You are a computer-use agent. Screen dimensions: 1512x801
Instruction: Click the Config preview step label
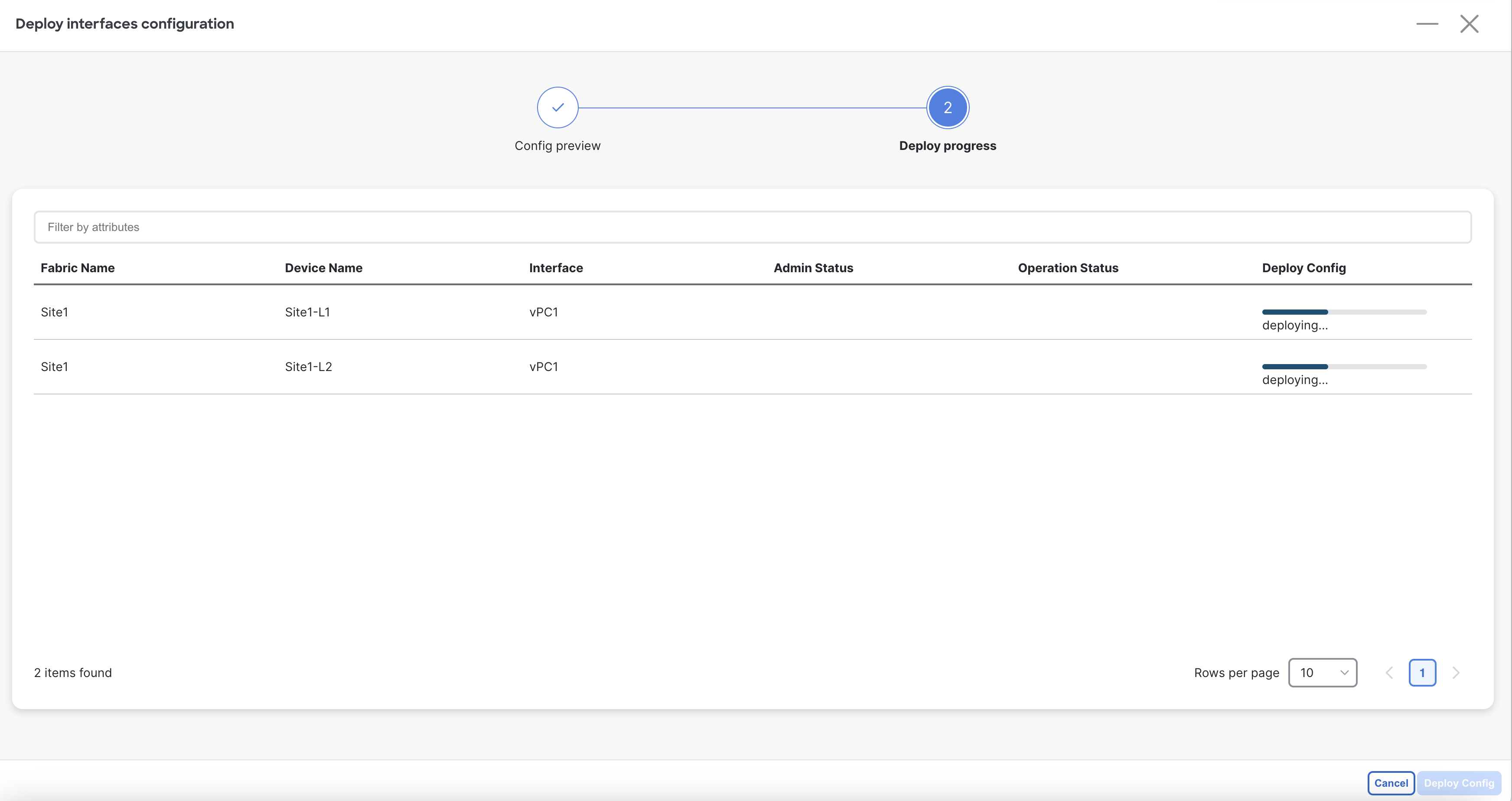[557, 146]
